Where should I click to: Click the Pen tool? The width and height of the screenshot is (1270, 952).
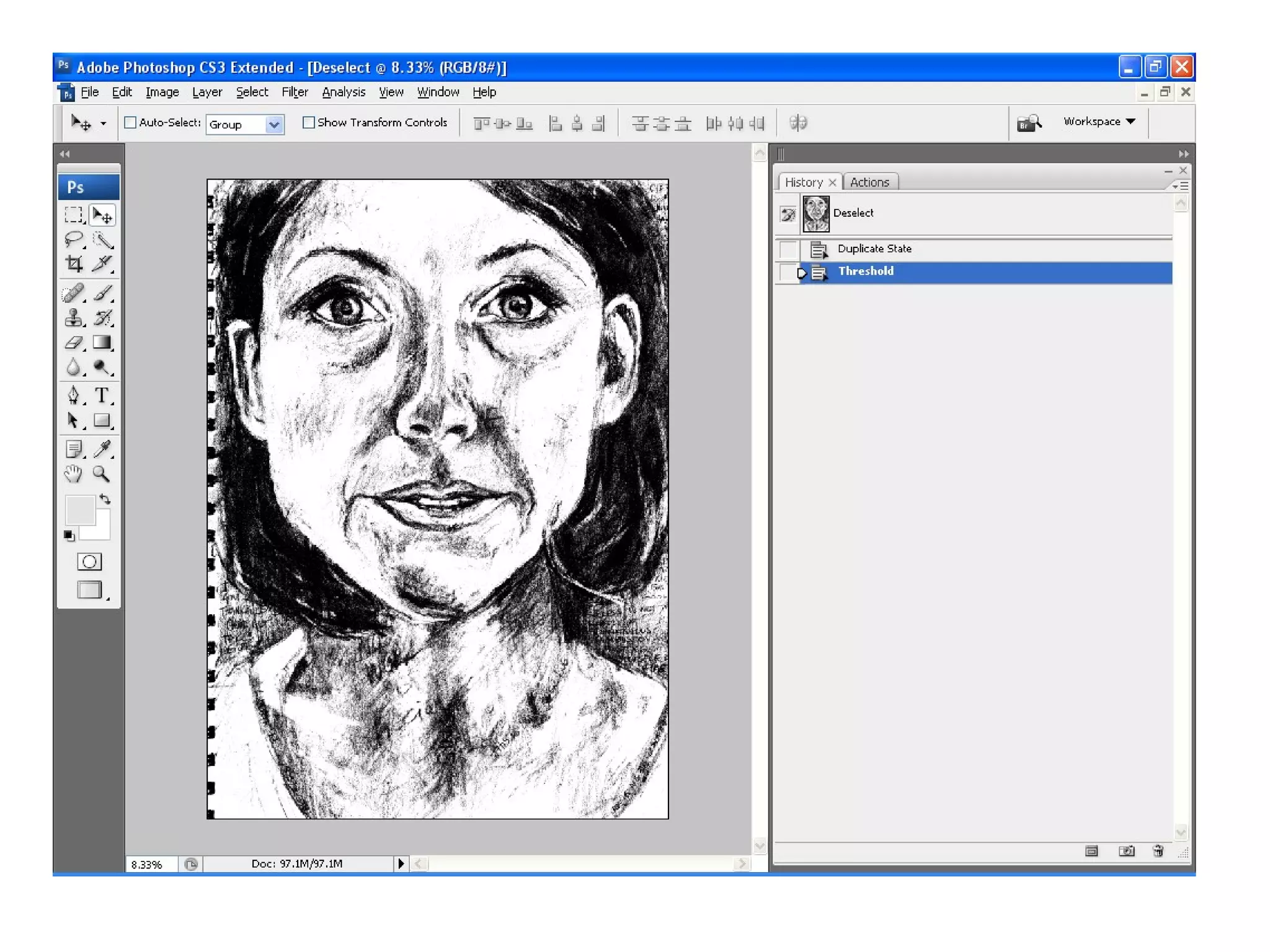point(73,395)
